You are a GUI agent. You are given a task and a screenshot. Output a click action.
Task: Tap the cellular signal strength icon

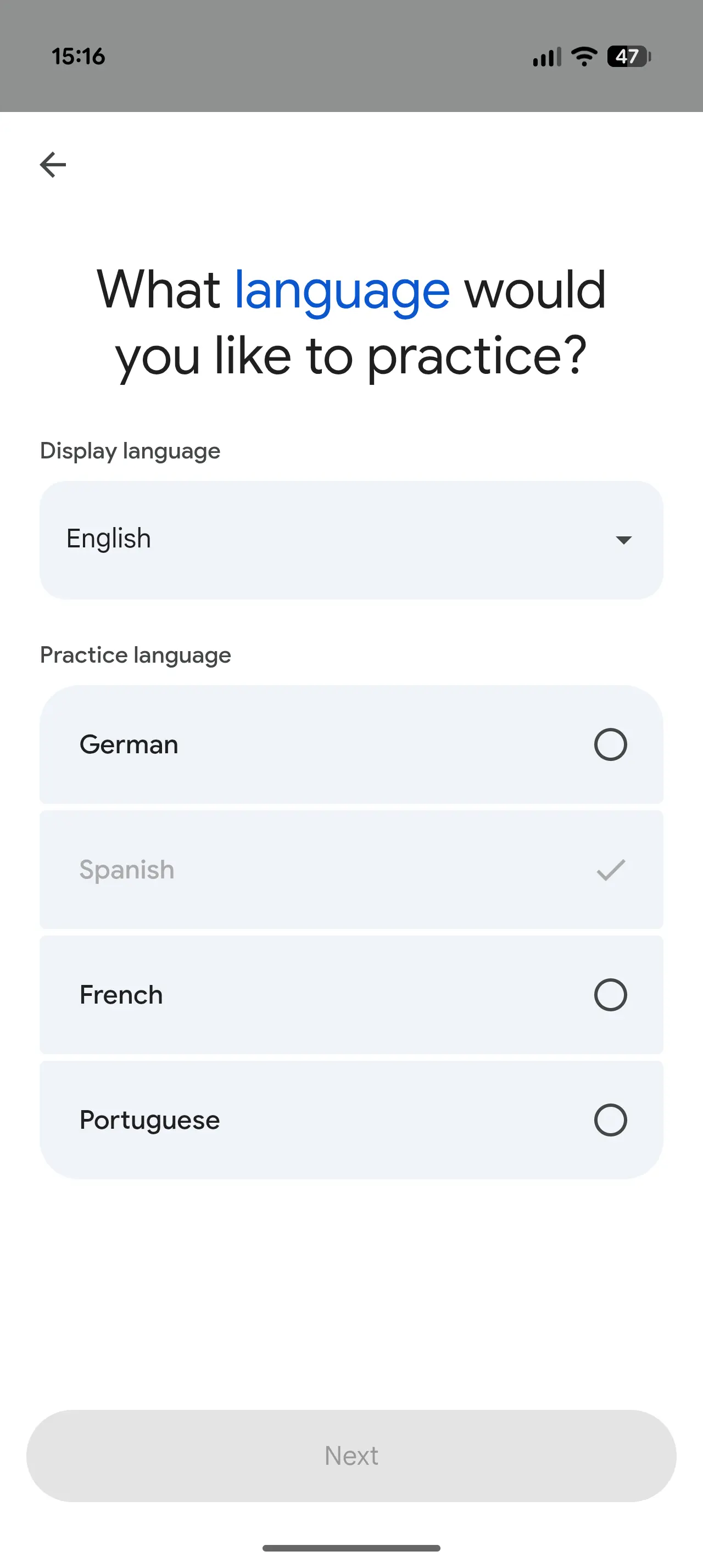[x=546, y=57]
